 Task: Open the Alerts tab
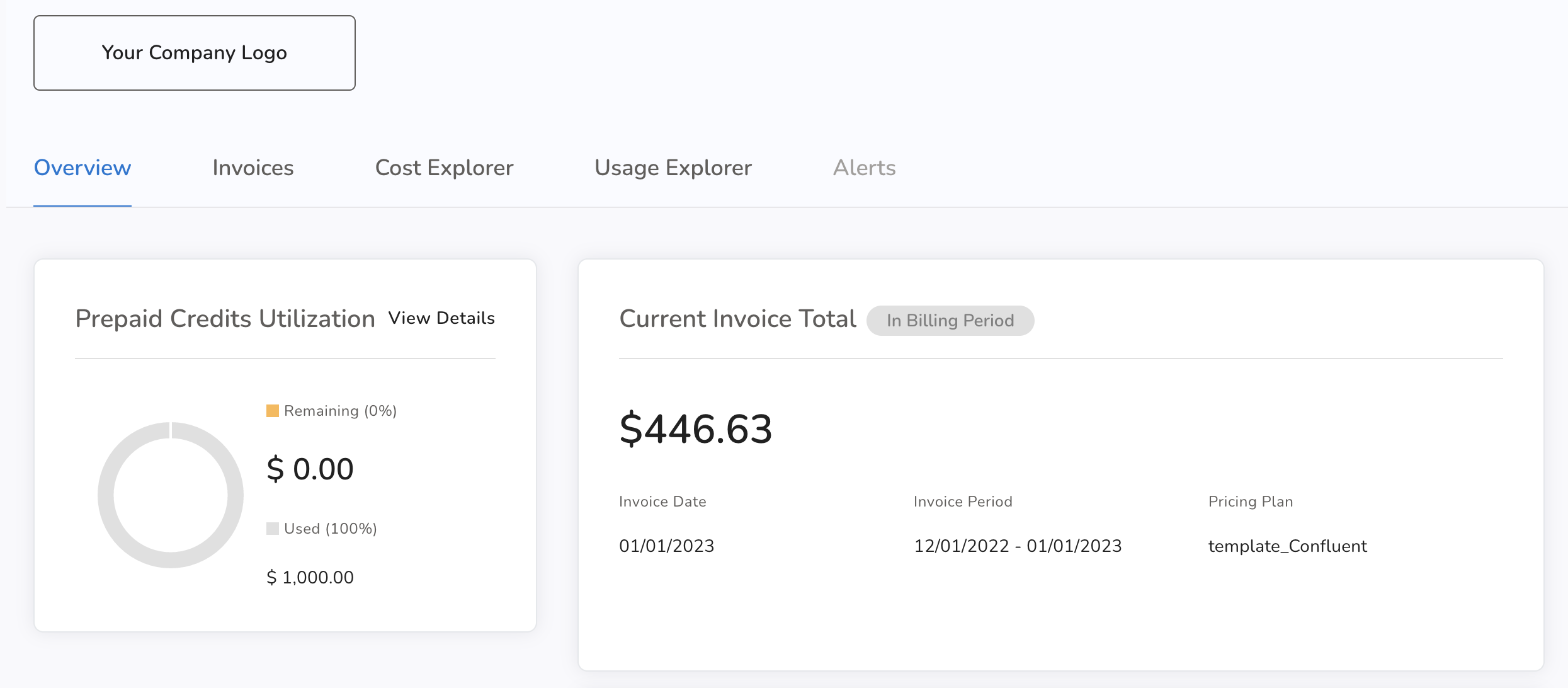(864, 168)
